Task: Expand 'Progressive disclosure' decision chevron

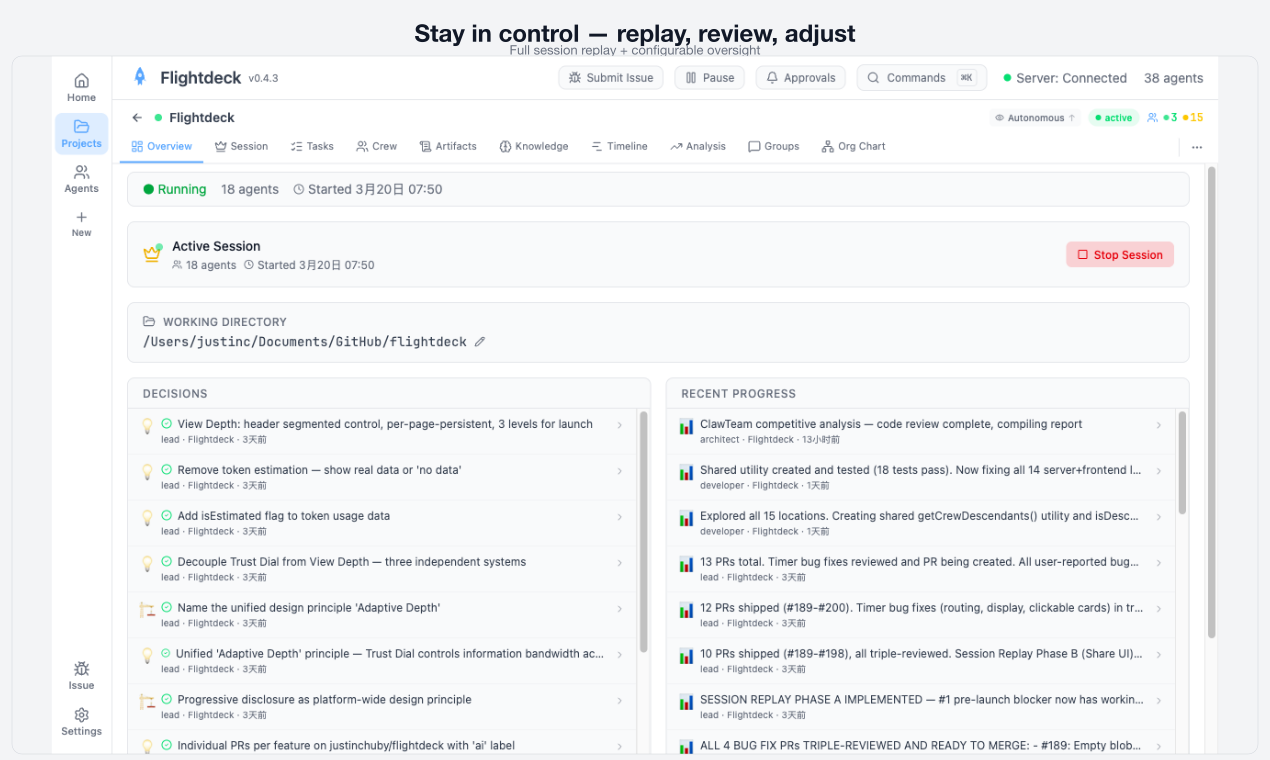Action: click(620, 701)
